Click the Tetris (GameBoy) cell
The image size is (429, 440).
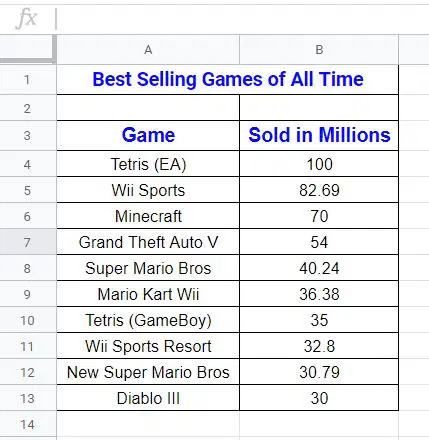[x=148, y=320]
